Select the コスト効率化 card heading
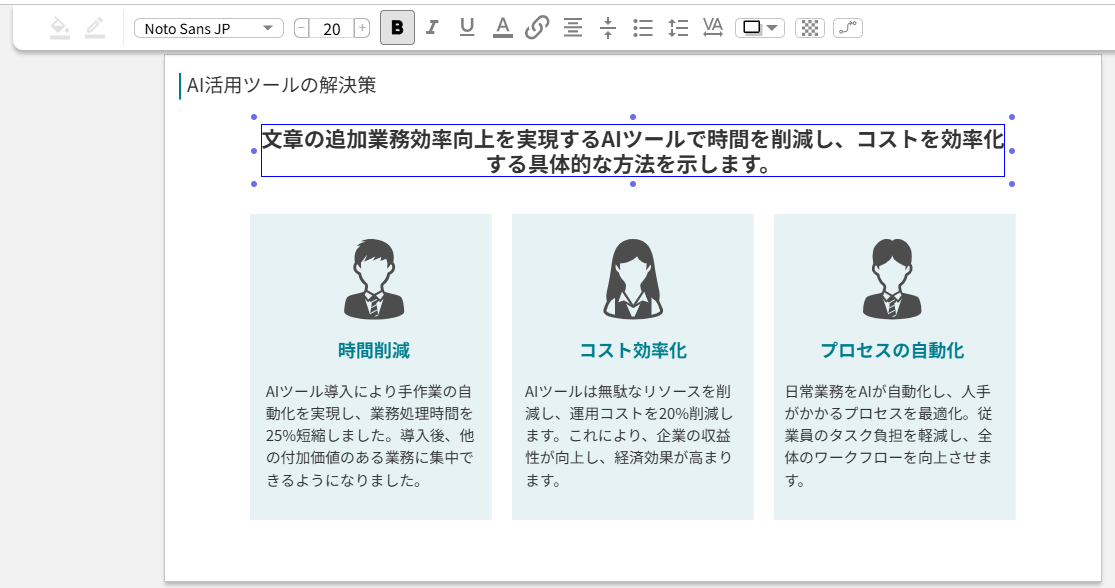The width and height of the screenshot is (1115, 588). pos(633,351)
